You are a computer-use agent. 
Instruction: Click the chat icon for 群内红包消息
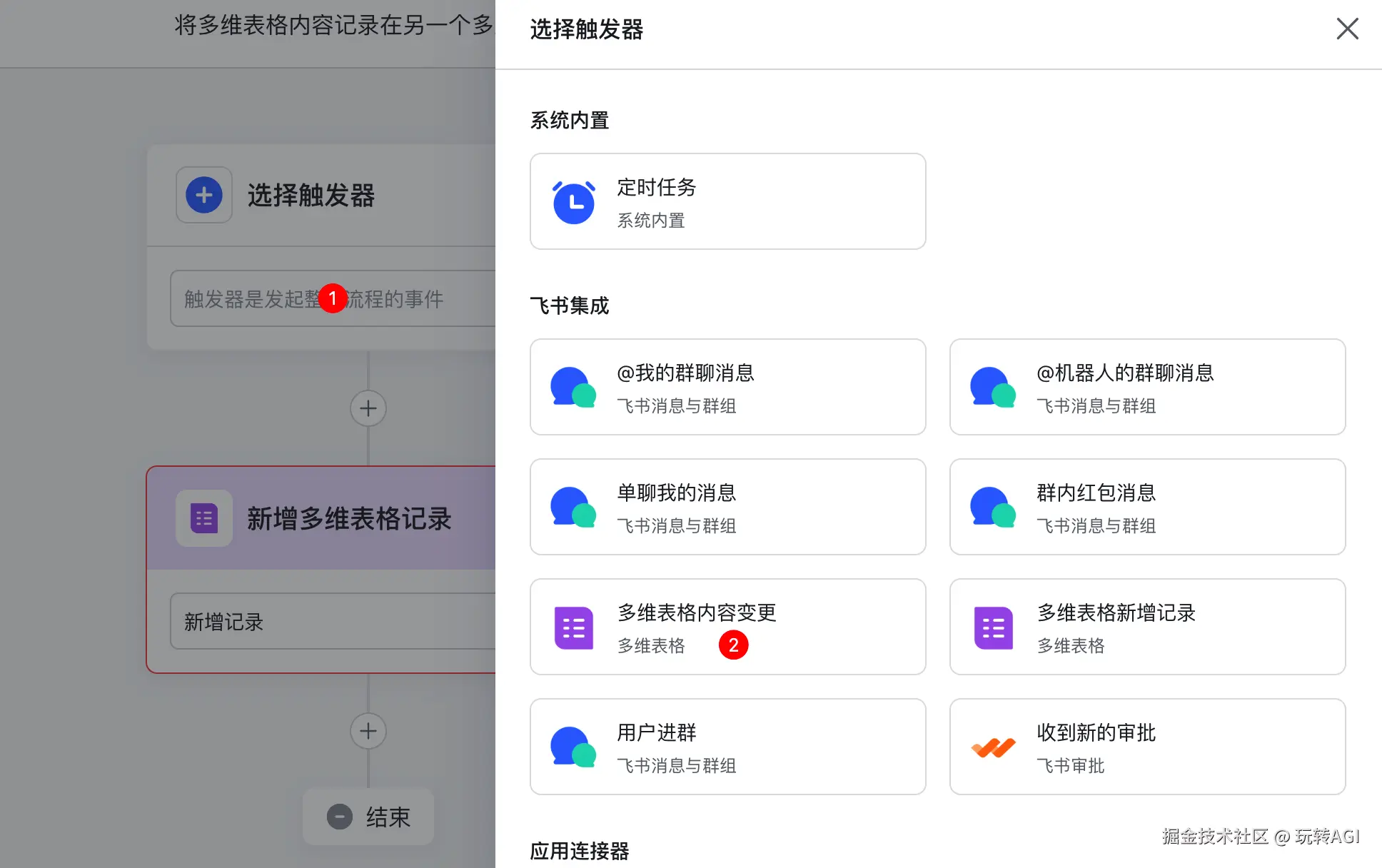993,508
